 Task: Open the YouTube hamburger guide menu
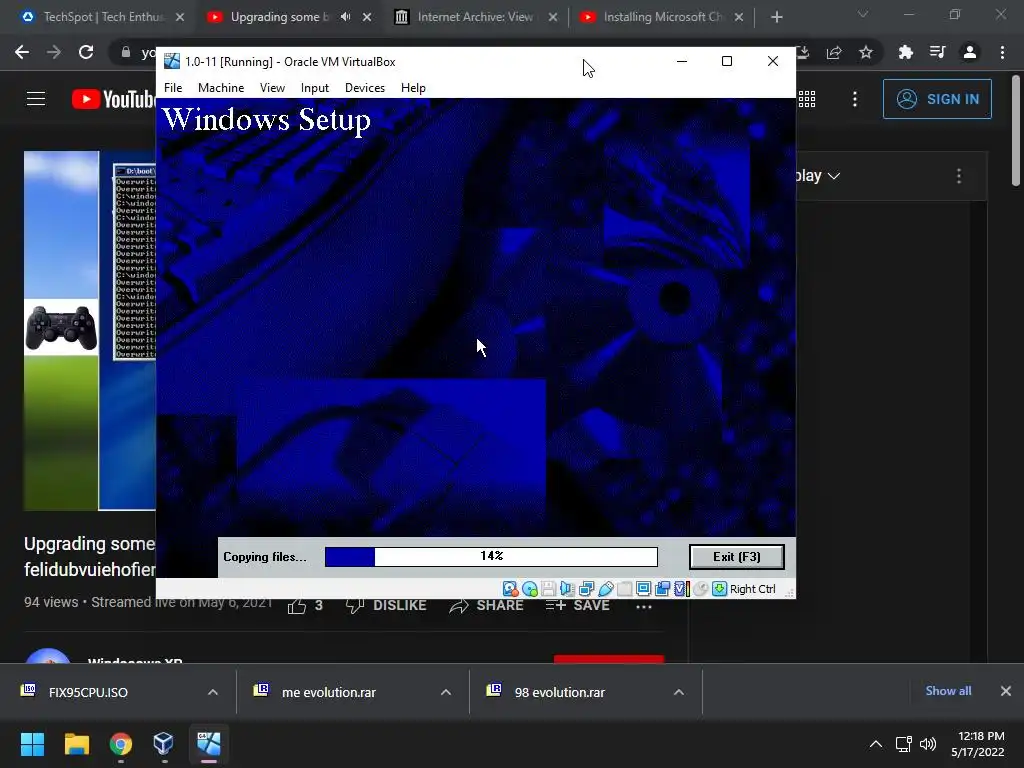pos(36,99)
